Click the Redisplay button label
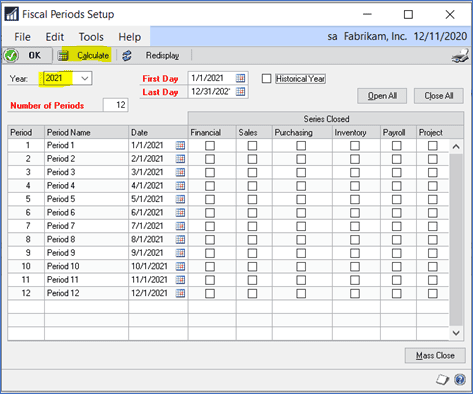The width and height of the screenshot is (473, 394). coord(162,55)
